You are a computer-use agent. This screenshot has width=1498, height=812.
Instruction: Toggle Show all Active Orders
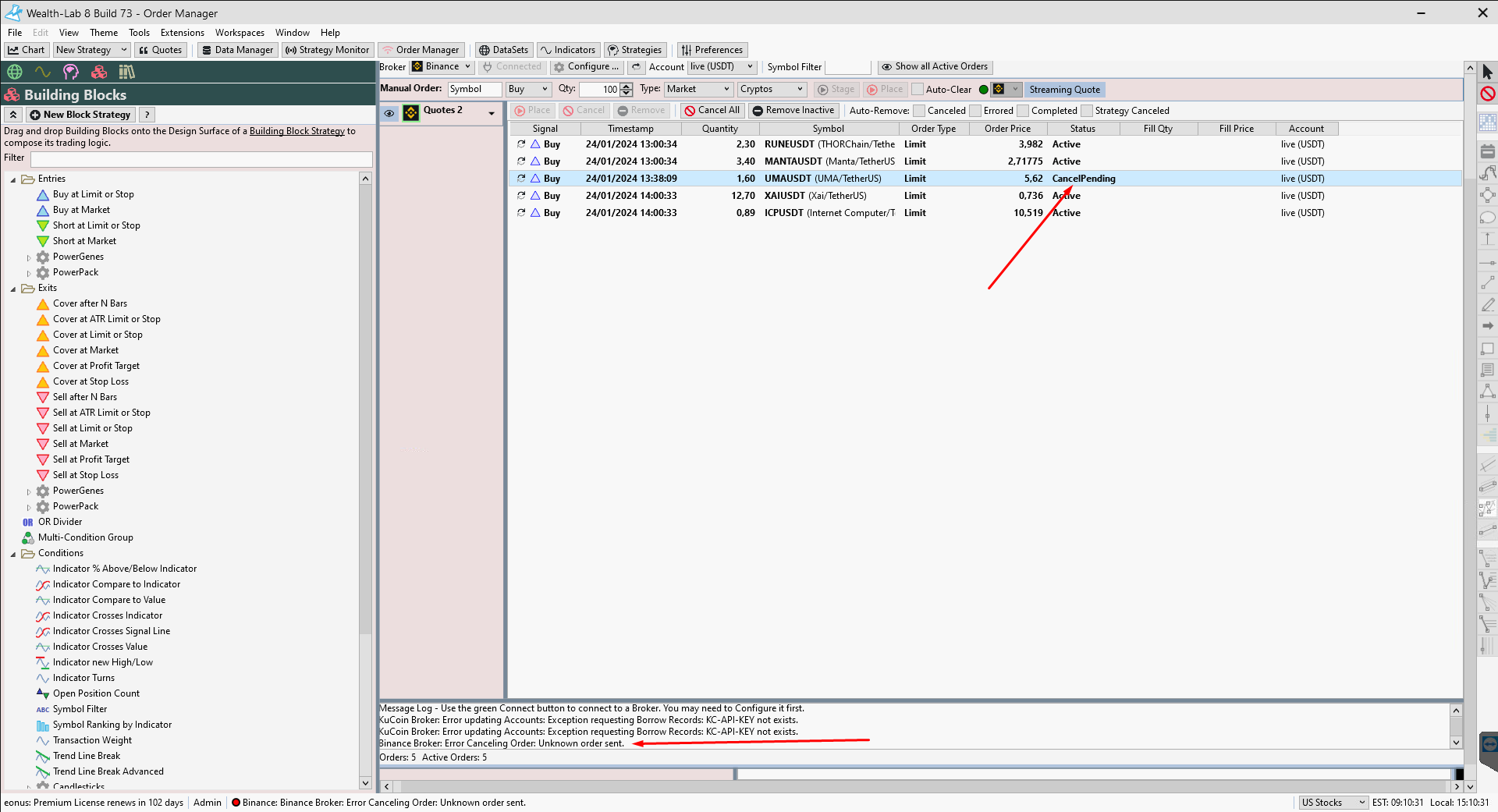(935, 67)
